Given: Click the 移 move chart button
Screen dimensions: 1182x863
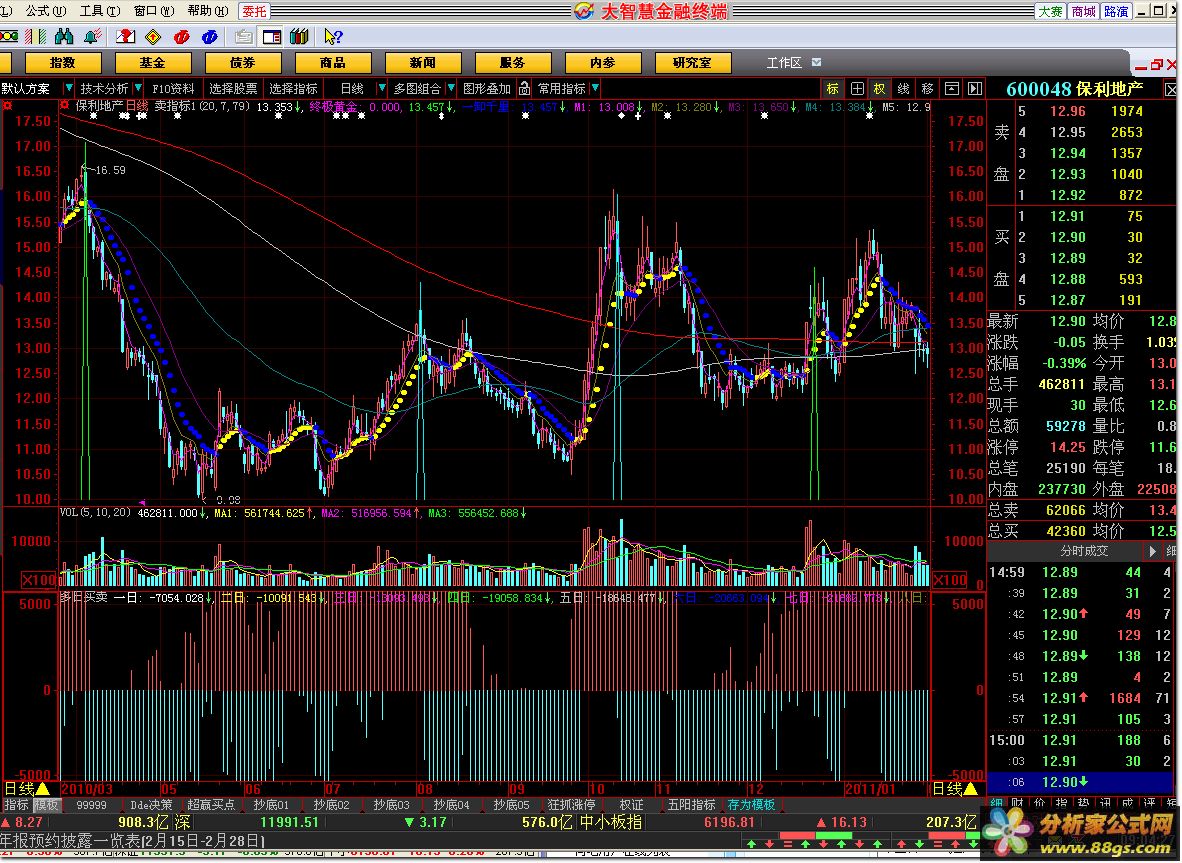Looking at the screenshot, I should coord(927,89).
